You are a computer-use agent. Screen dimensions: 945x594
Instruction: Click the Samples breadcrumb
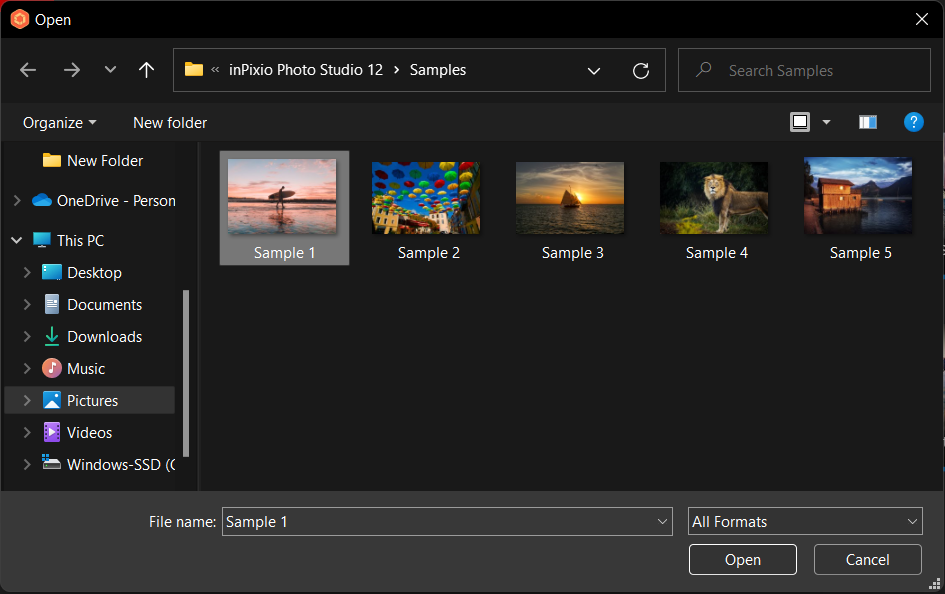click(x=438, y=70)
